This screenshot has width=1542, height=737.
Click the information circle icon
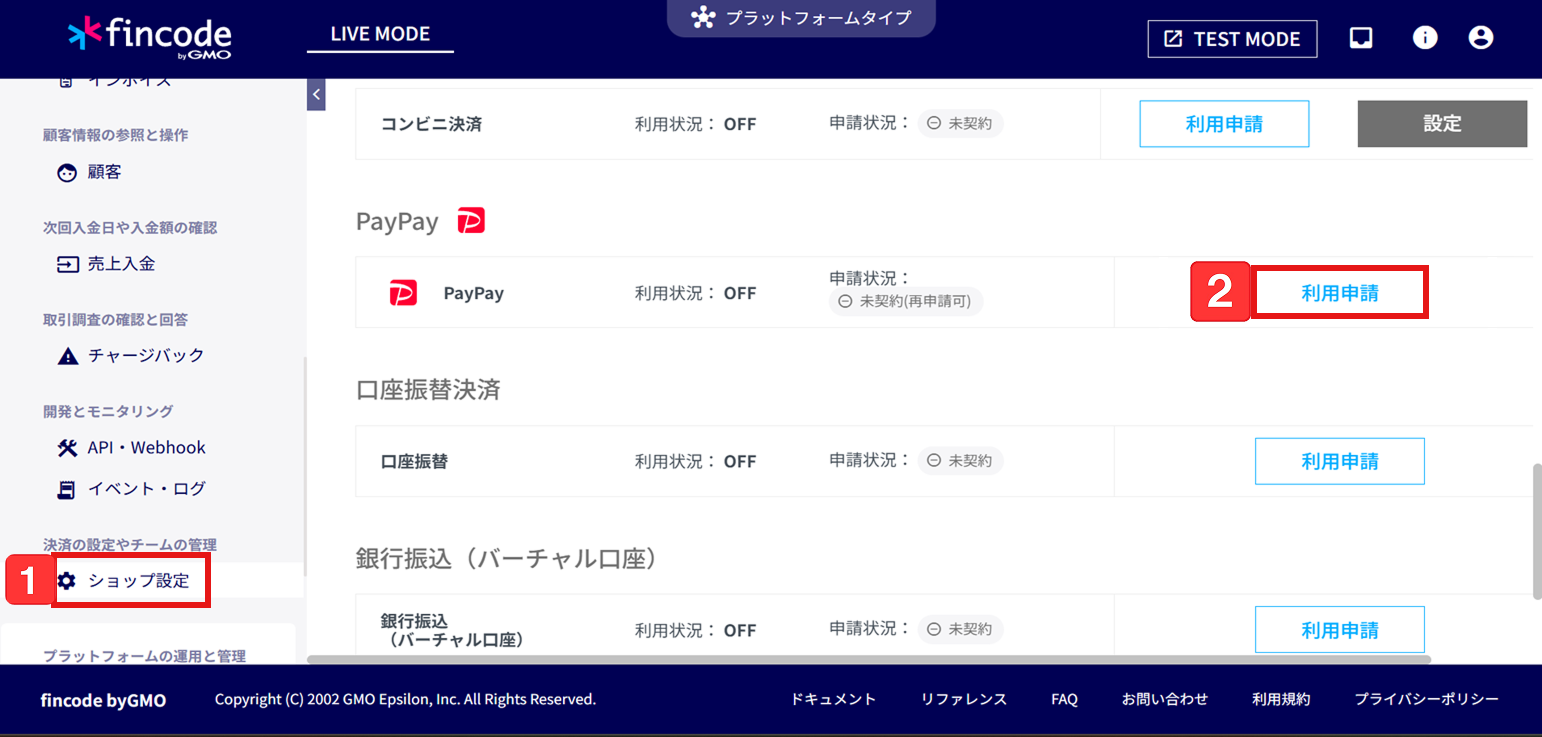click(1424, 38)
